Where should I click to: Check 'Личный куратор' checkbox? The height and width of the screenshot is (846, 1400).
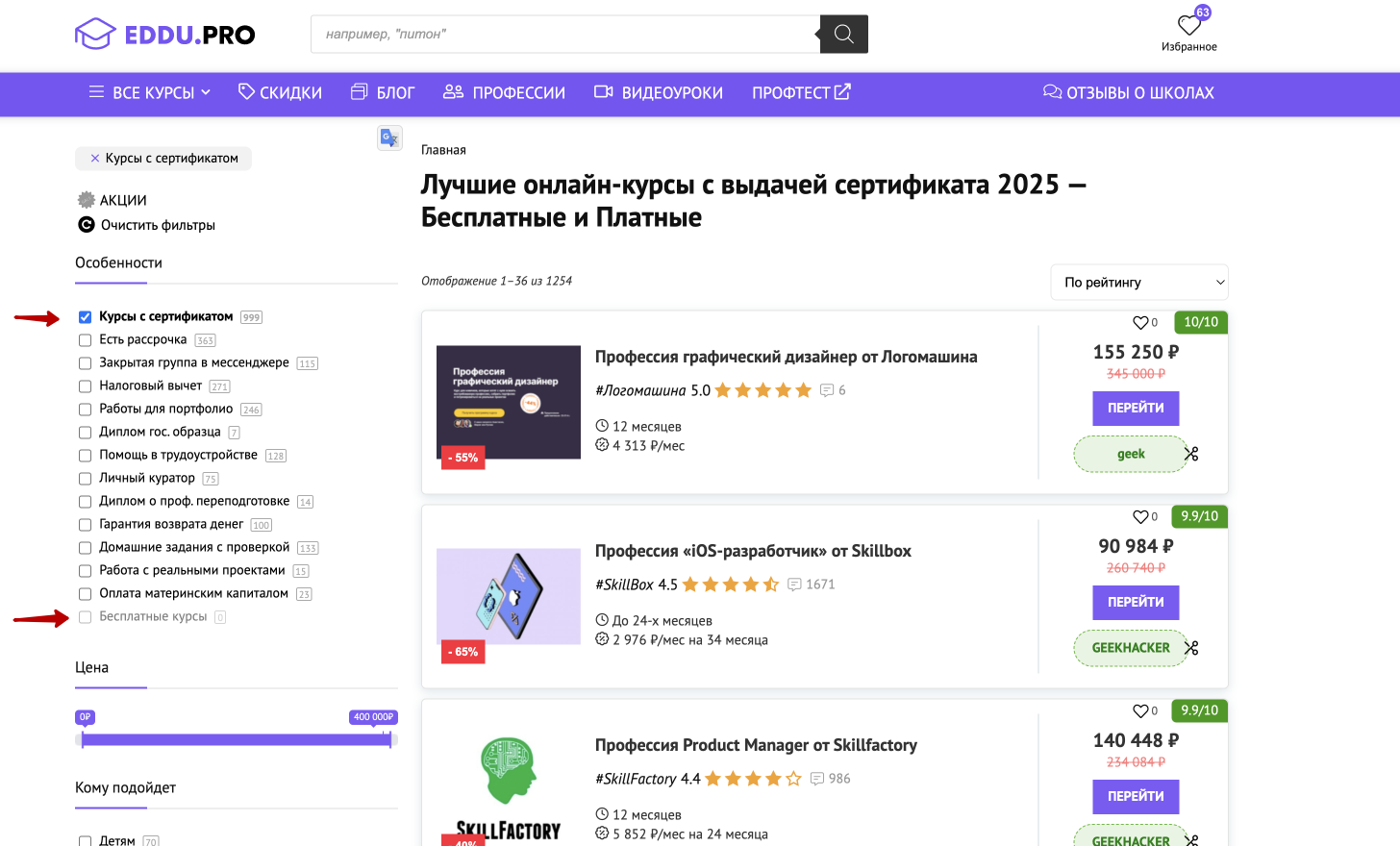pos(85,479)
